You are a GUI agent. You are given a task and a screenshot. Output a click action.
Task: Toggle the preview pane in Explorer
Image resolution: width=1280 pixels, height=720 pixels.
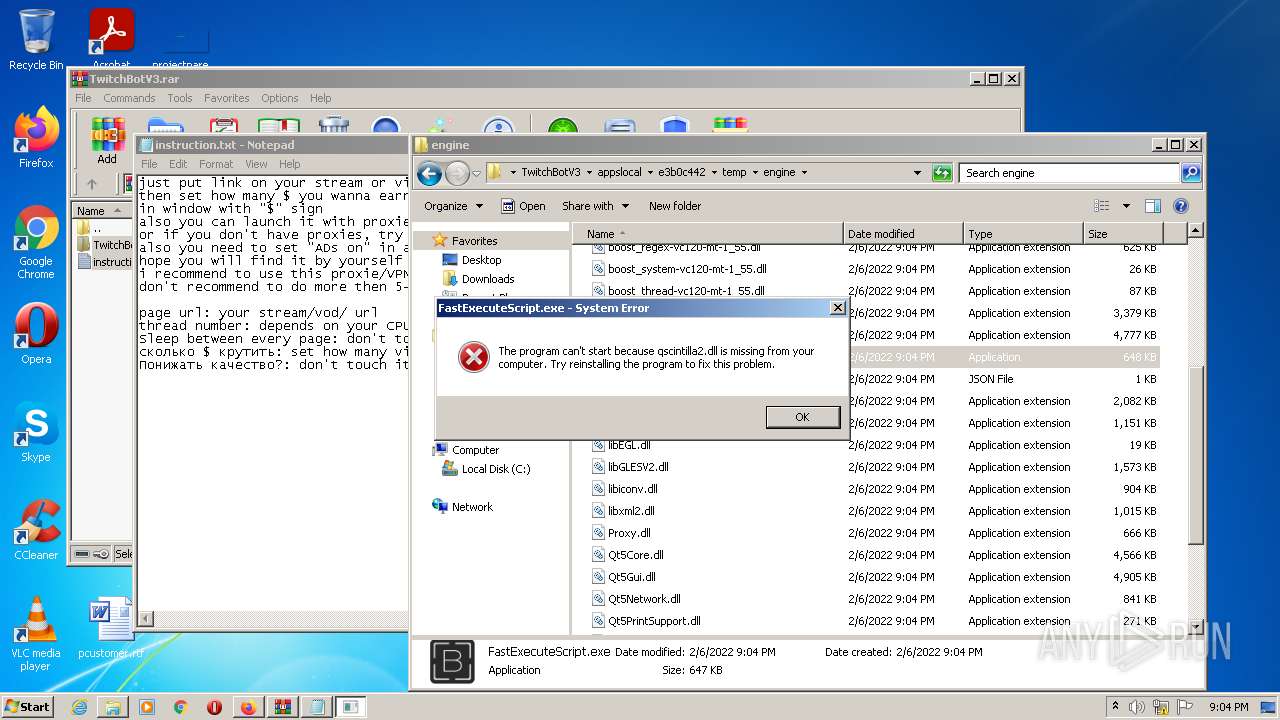point(1152,206)
